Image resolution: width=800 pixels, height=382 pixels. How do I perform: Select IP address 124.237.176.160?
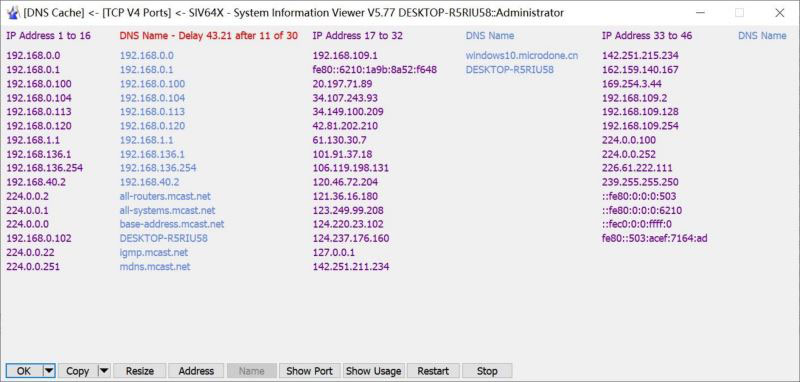tap(351, 238)
